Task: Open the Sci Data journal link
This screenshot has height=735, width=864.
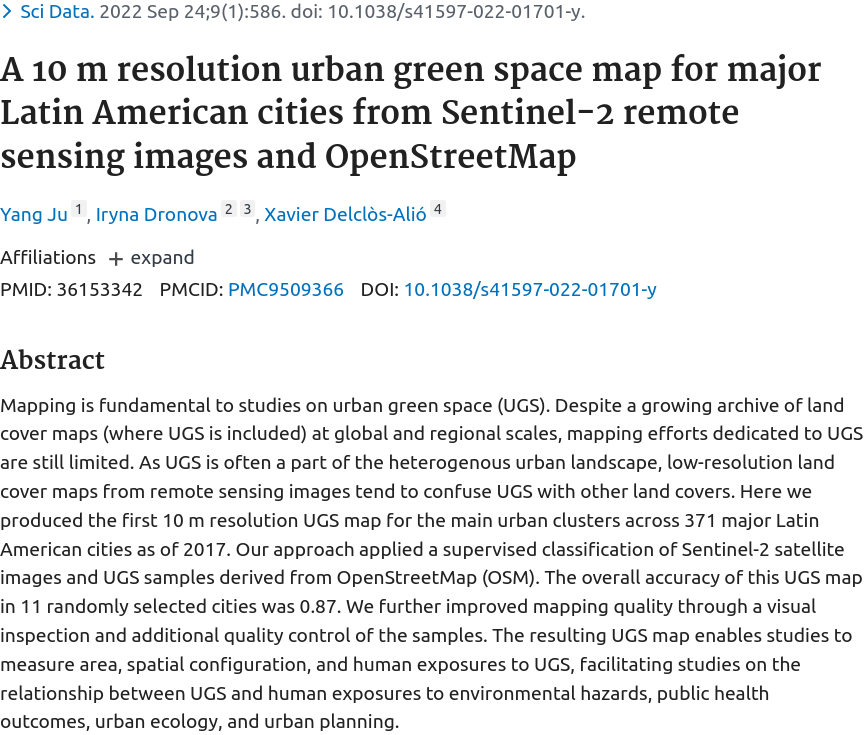Action: (x=57, y=12)
